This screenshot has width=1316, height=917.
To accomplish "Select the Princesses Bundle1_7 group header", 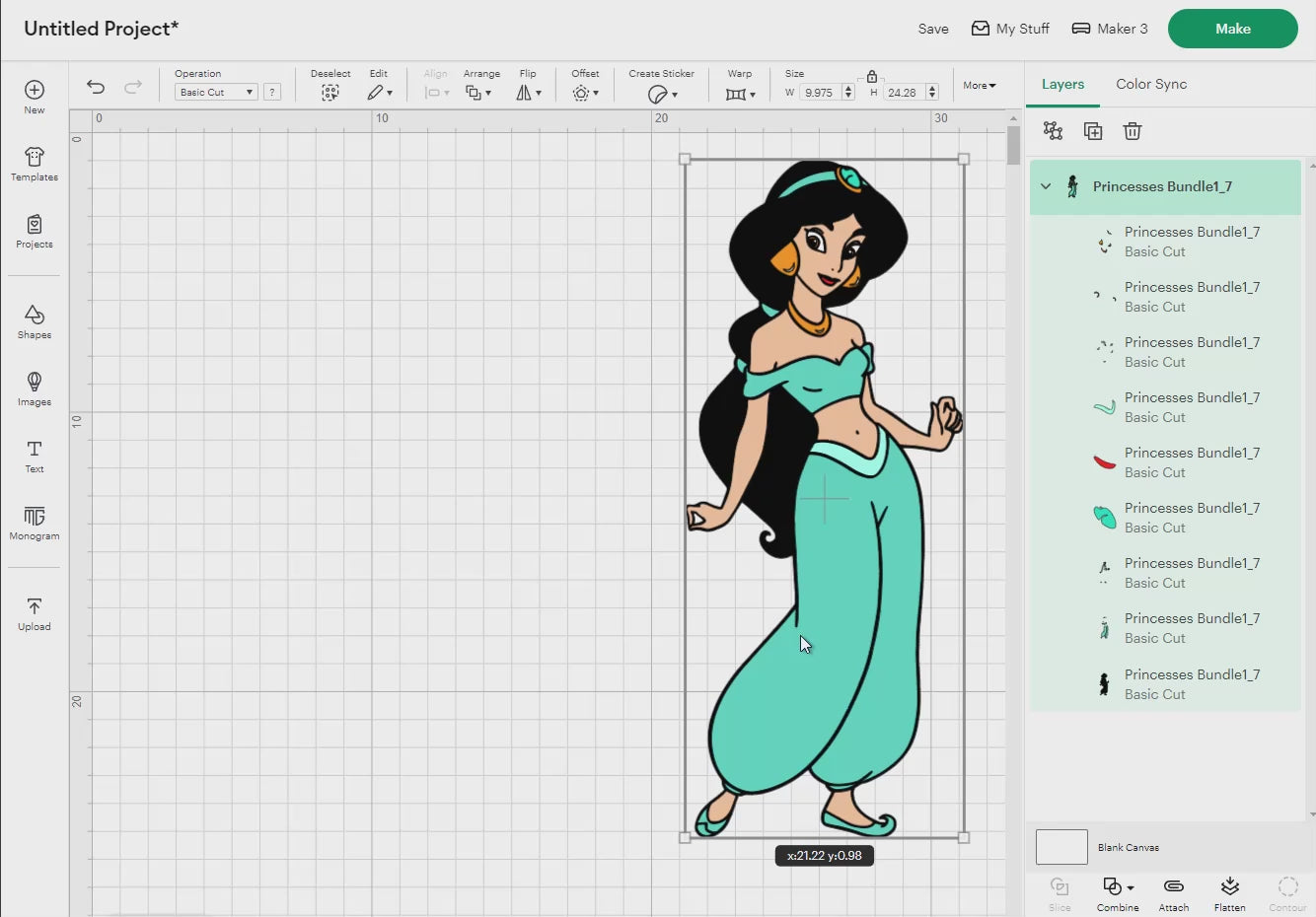I will coord(1165,186).
